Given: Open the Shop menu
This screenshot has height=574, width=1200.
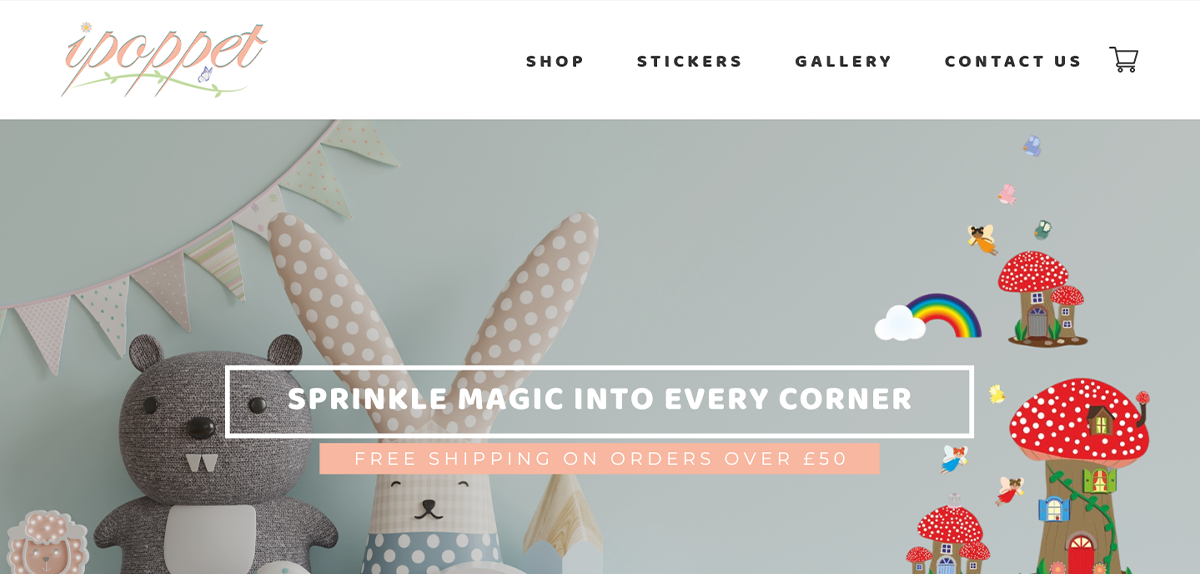Looking at the screenshot, I should coord(555,61).
